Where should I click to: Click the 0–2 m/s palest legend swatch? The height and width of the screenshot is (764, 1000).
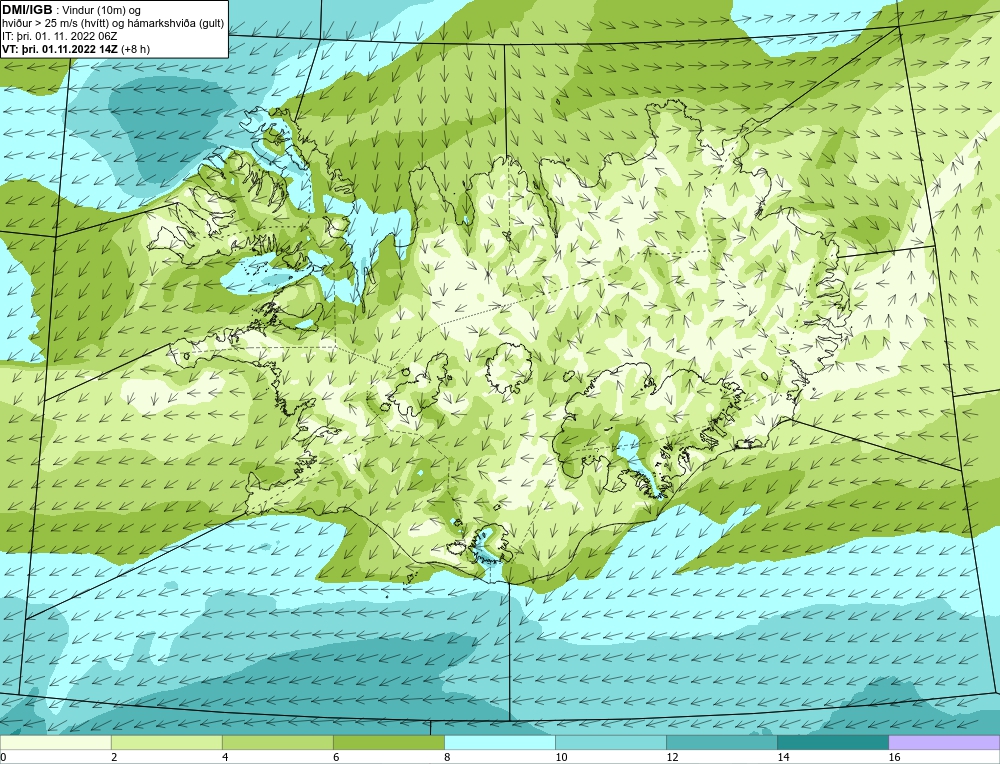coord(55,742)
